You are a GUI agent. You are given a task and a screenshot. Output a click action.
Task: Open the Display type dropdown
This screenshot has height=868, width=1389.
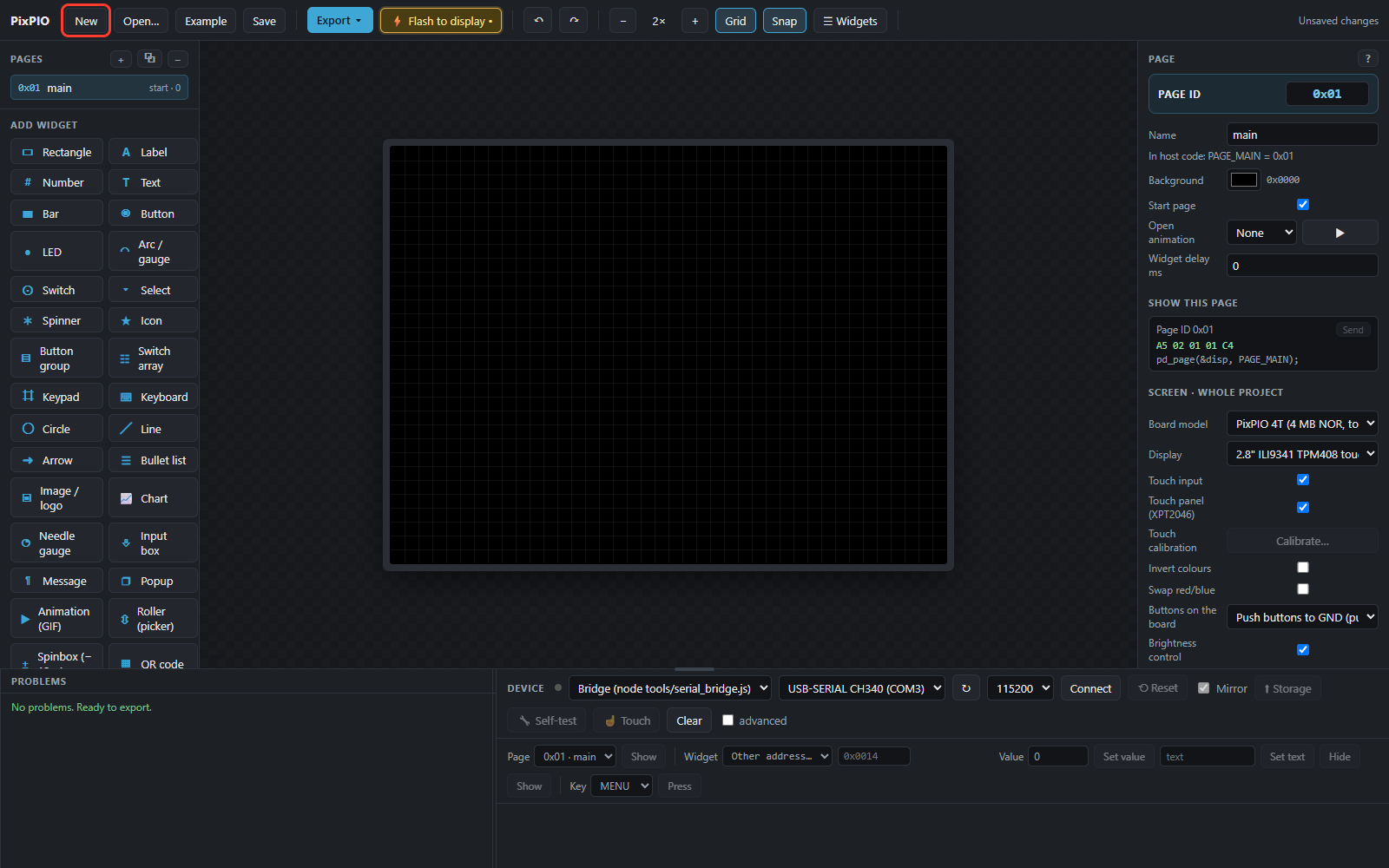coord(1302,454)
